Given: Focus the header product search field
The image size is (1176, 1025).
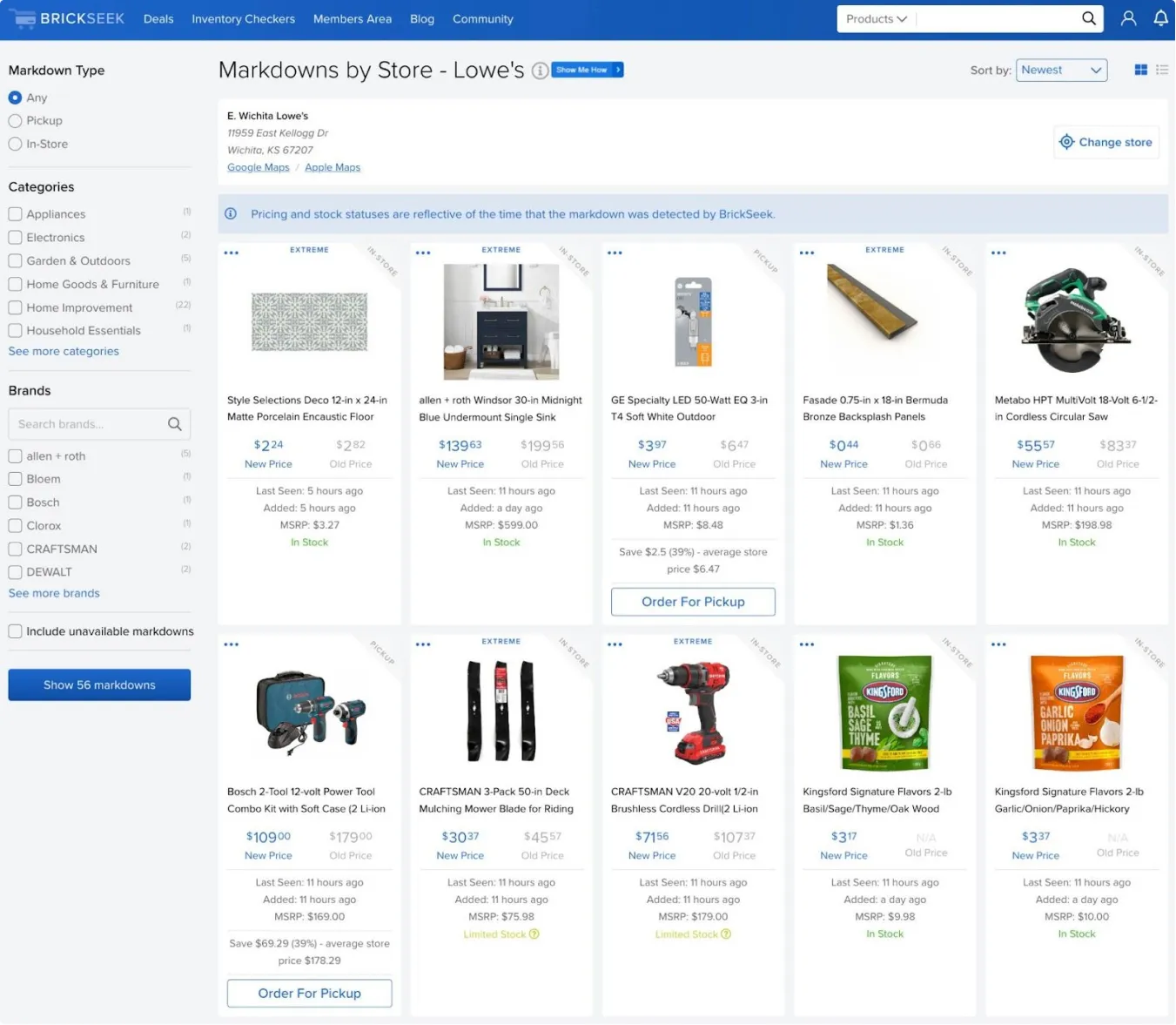Looking at the screenshot, I should (997, 19).
